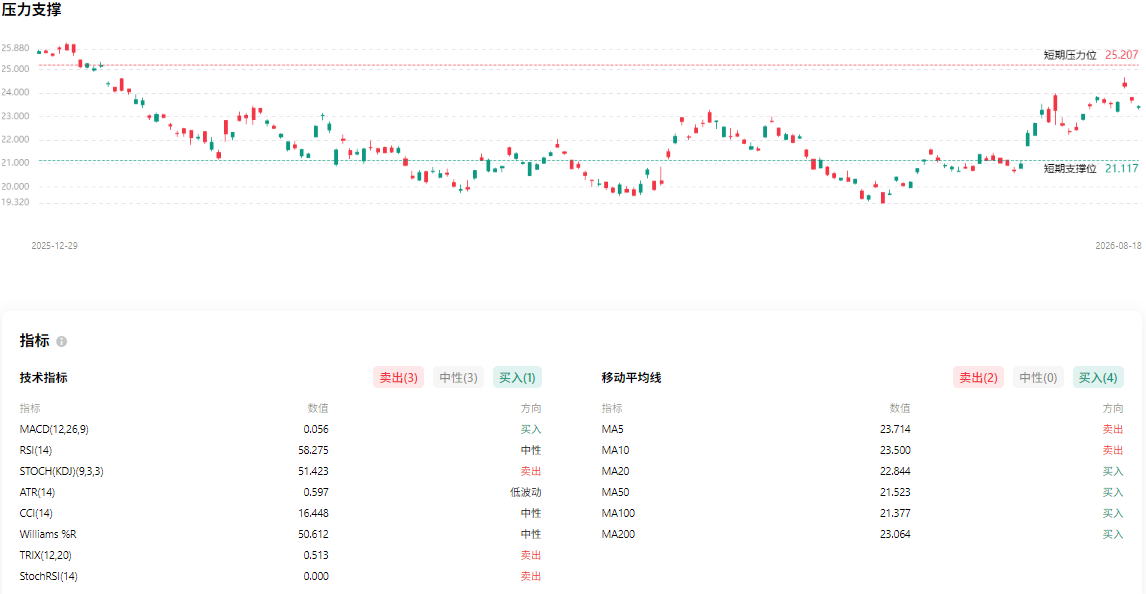Viewport: 1146px width, 594px height.
Task: Click the MA200 row label
Action: coord(618,535)
